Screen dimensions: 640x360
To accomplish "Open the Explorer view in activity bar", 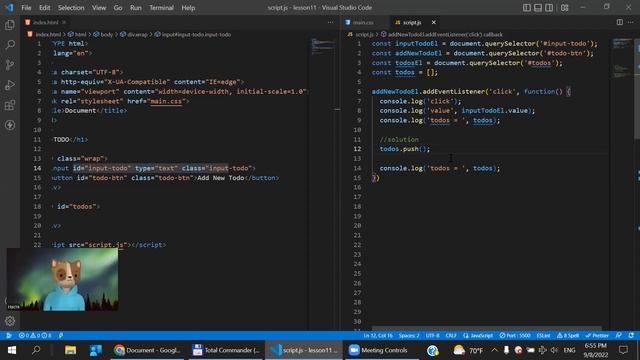I will pyautogui.click(x=10, y=25).
